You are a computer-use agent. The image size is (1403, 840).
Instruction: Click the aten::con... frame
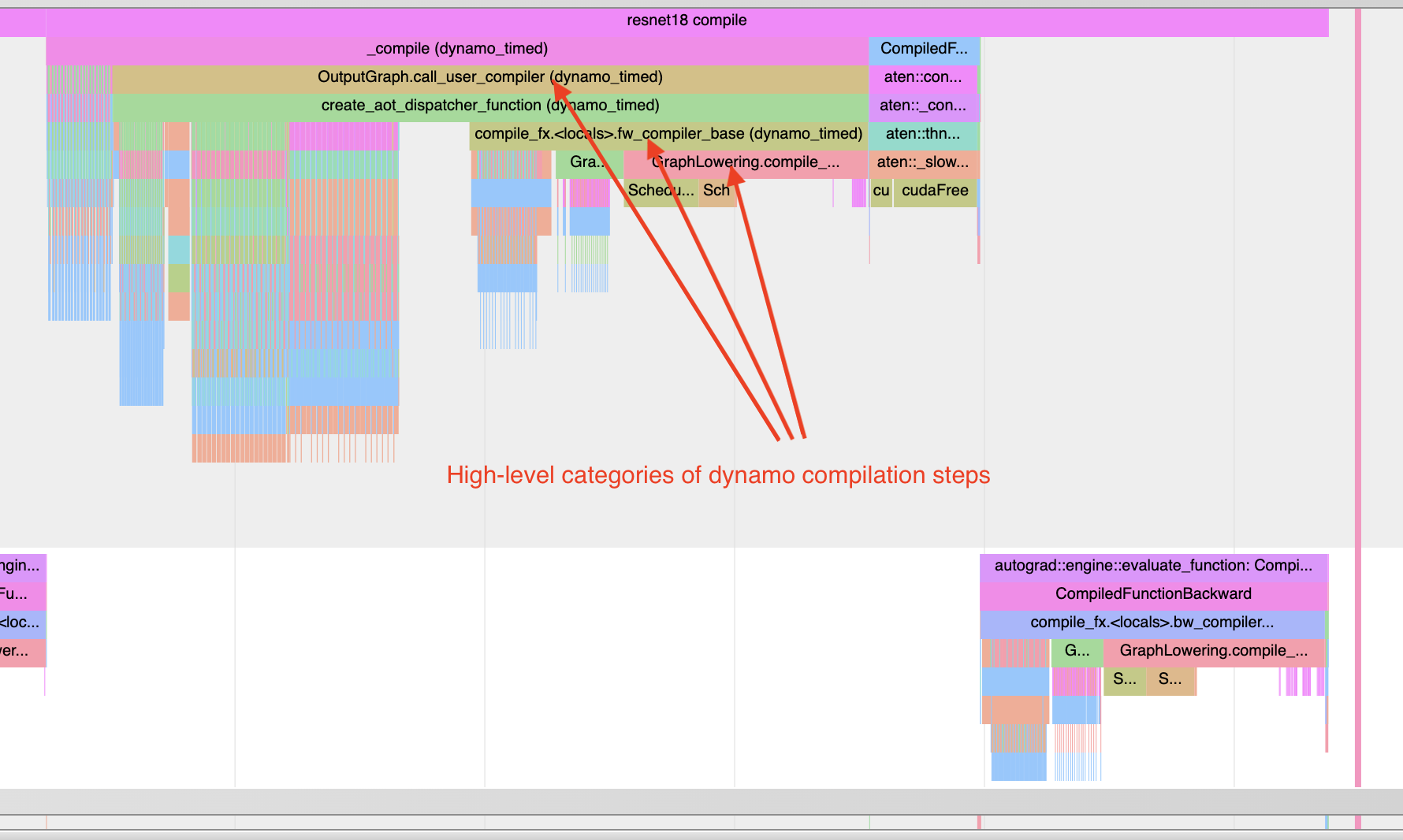pyautogui.click(x=923, y=77)
